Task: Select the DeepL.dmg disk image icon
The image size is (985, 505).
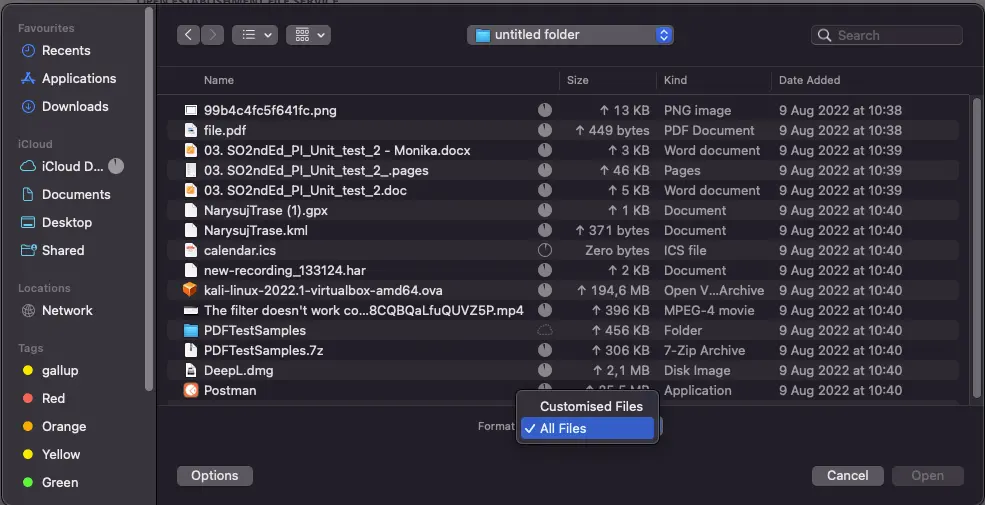Action: pyautogui.click(x=190, y=371)
